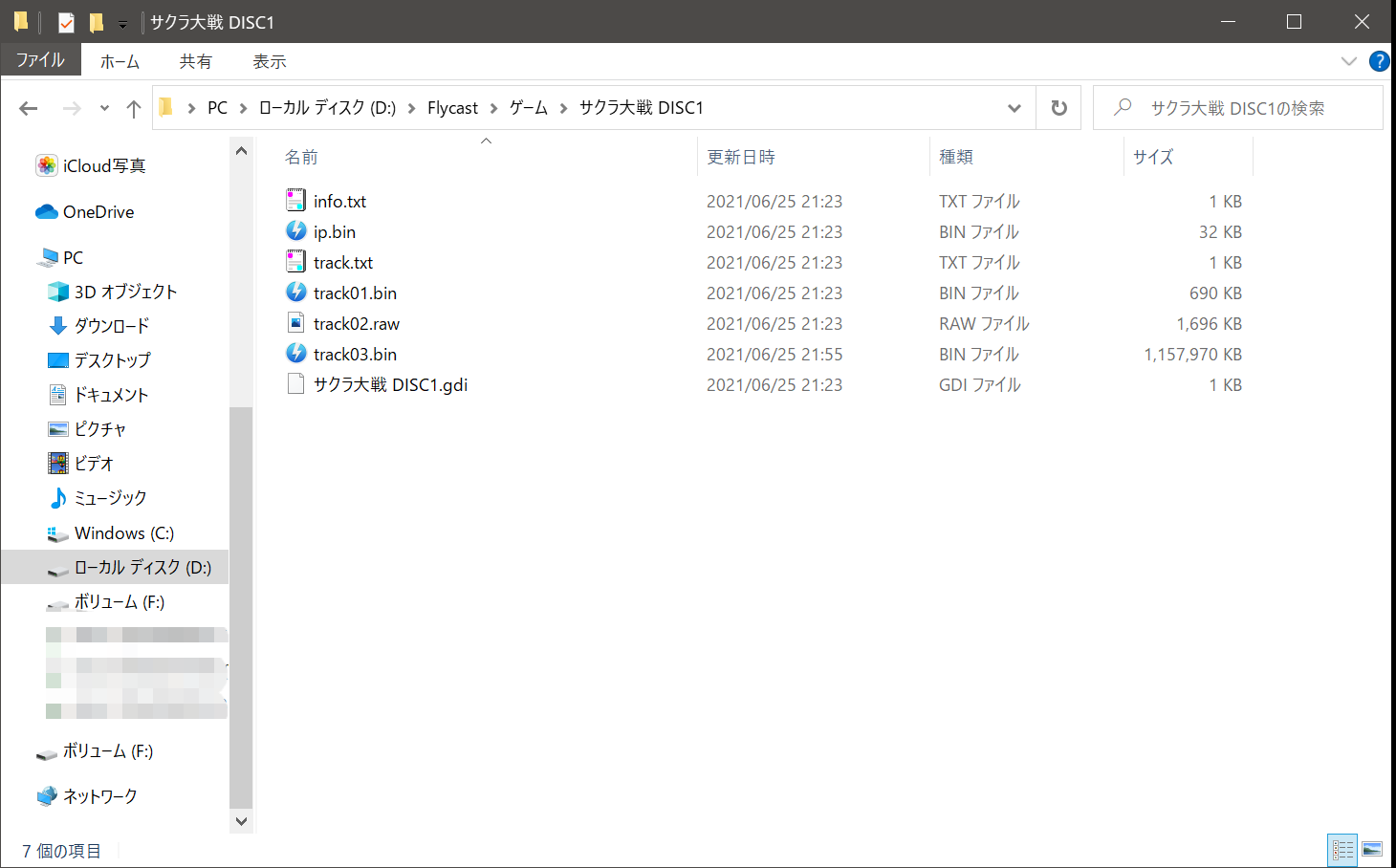The image size is (1396, 868).
Task: Sort files by 名前 column
Action: pyautogui.click(x=301, y=157)
